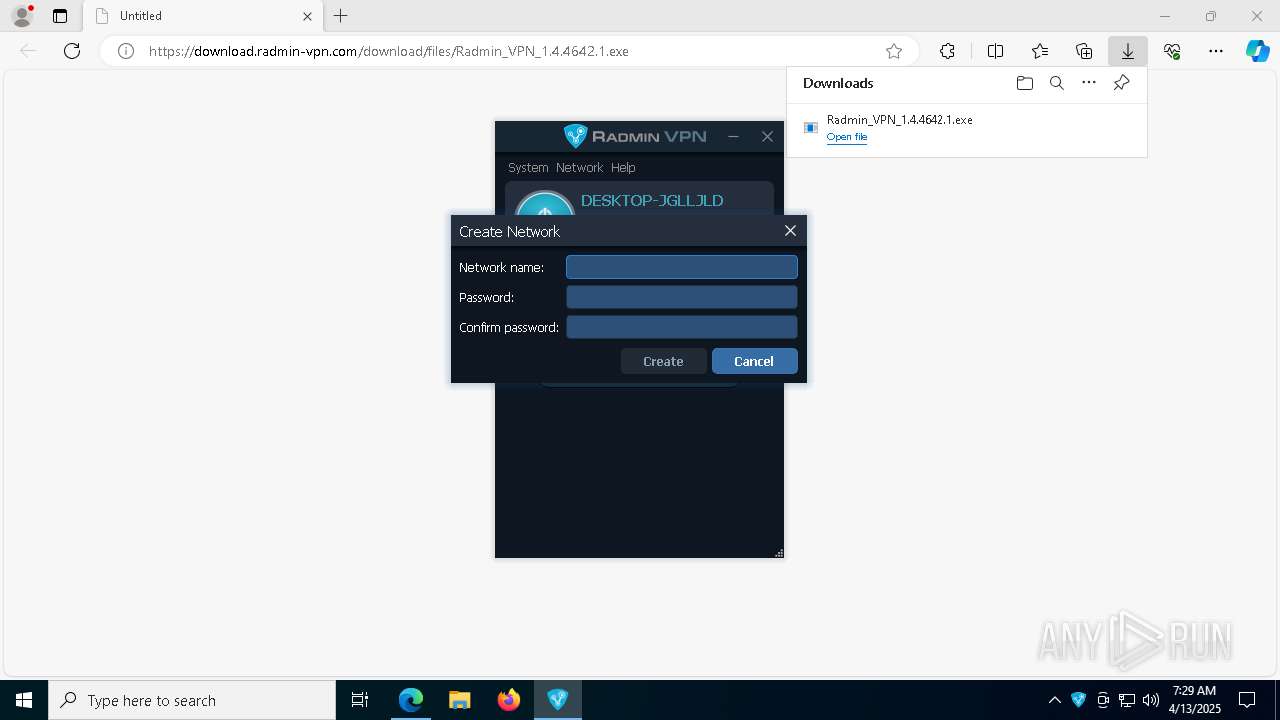Click the address bar URL
1280x720 pixels.
pos(389,51)
